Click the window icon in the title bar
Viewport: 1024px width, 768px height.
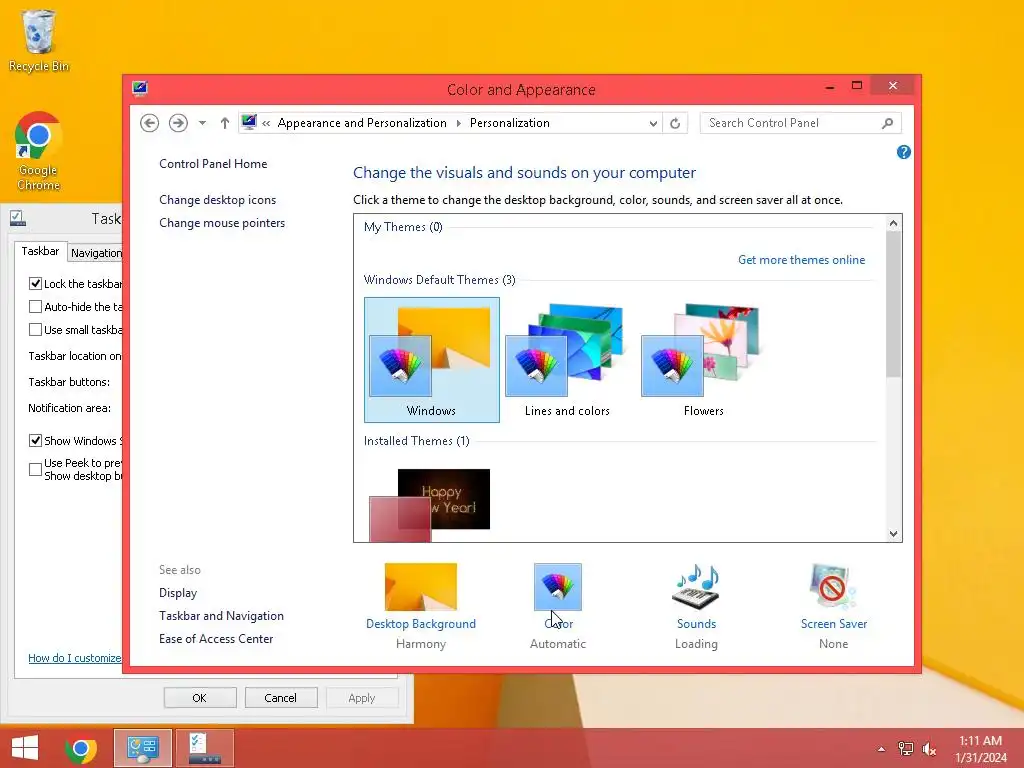pos(140,88)
